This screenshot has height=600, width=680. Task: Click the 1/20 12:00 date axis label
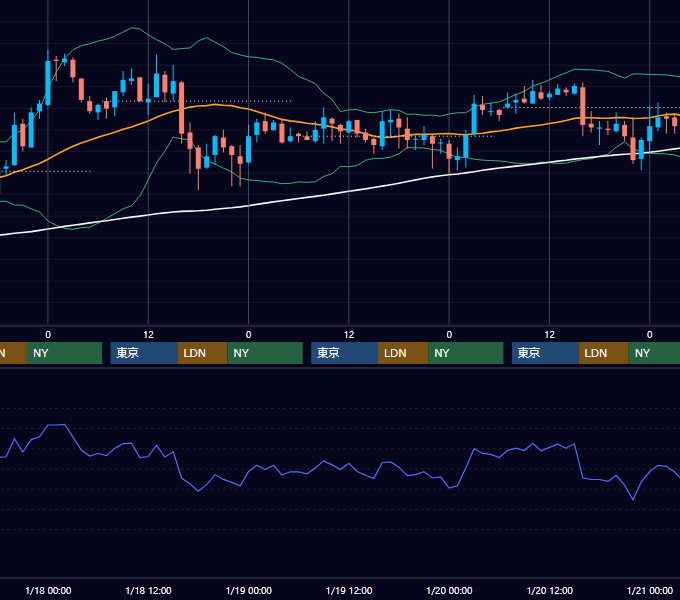[x=549, y=590]
